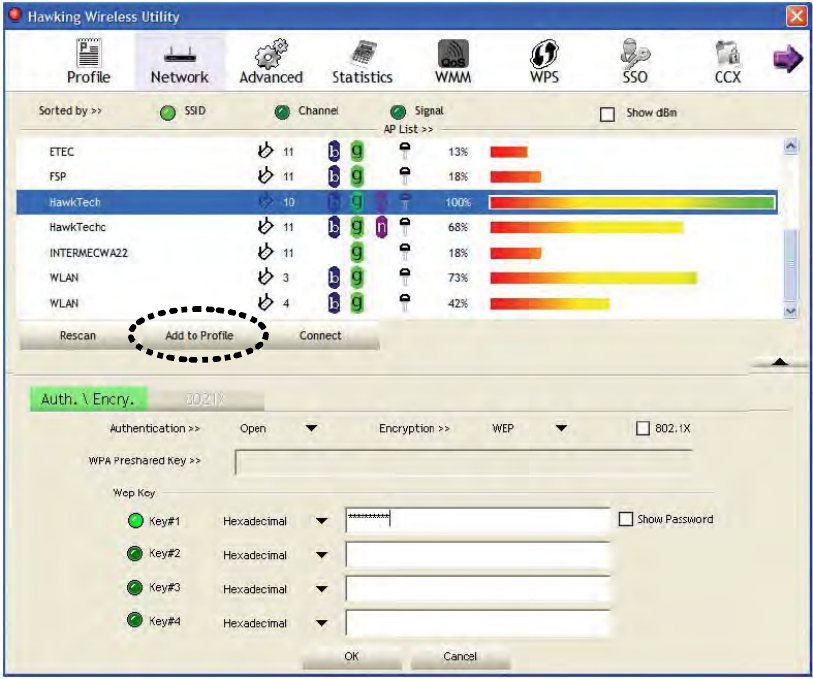This screenshot has height=679, width=813.
Task: Click the 802.11b icon in ETEC row
Action: click(x=334, y=152)
